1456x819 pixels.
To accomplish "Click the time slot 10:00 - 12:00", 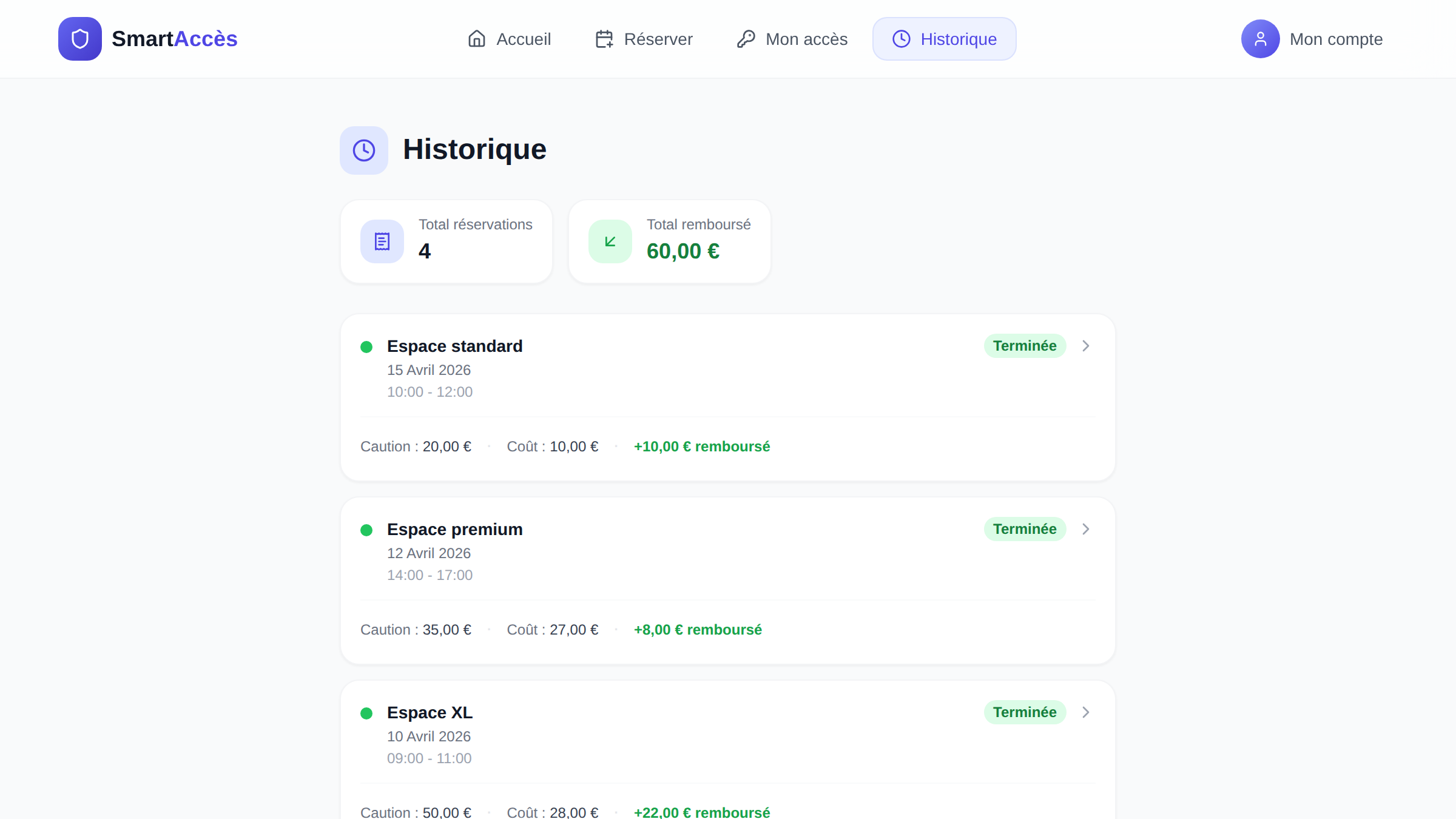I will [x=430, y=392].
